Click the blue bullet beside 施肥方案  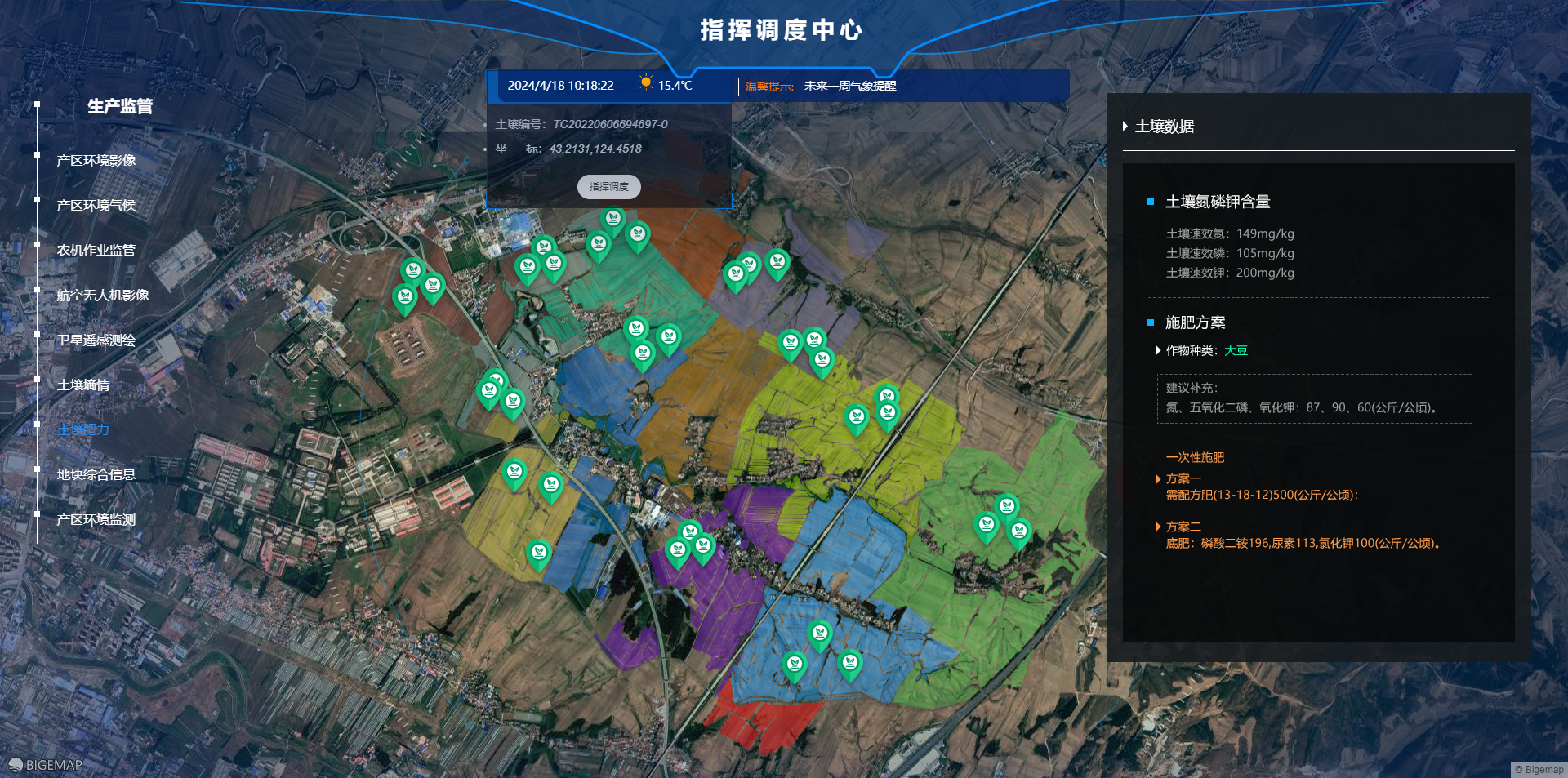click(x=1151, y=322)
